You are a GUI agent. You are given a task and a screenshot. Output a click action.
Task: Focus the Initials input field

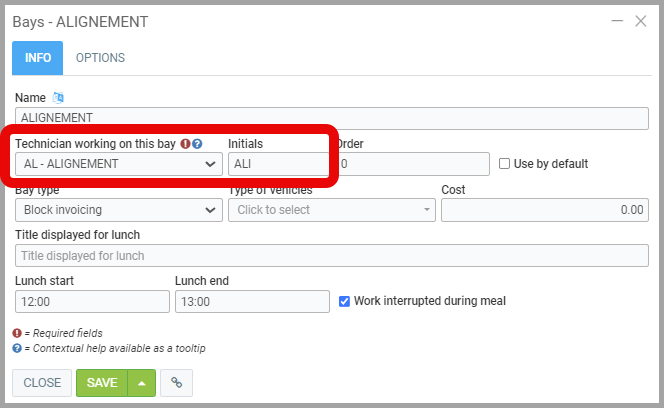point(278,164)
